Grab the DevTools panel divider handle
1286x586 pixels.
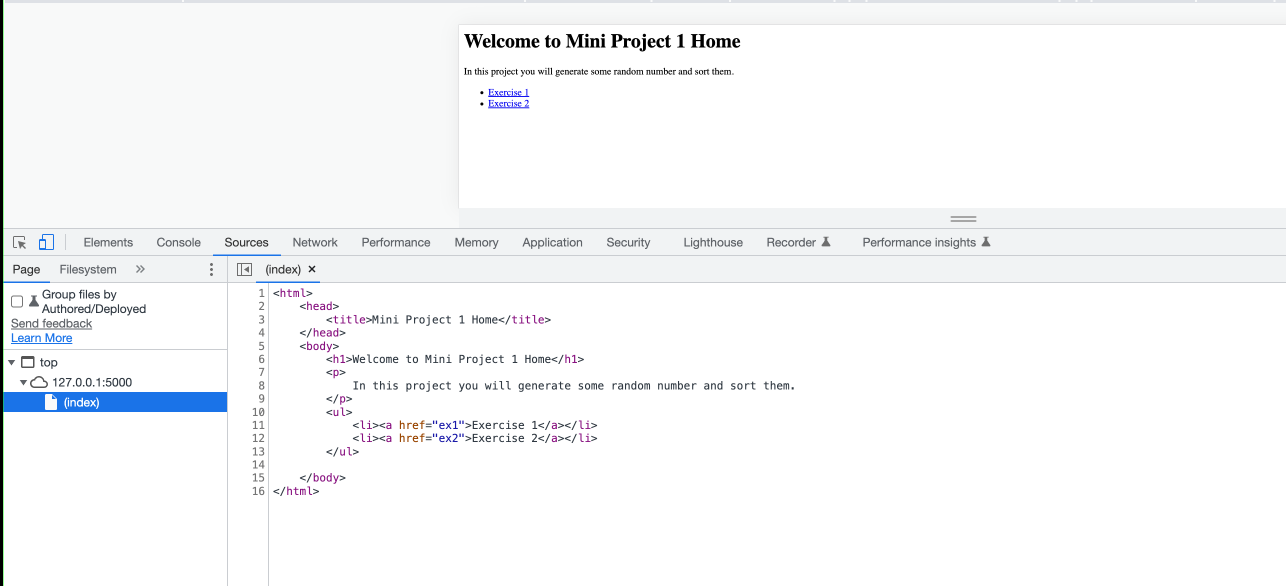click(963, 218)
